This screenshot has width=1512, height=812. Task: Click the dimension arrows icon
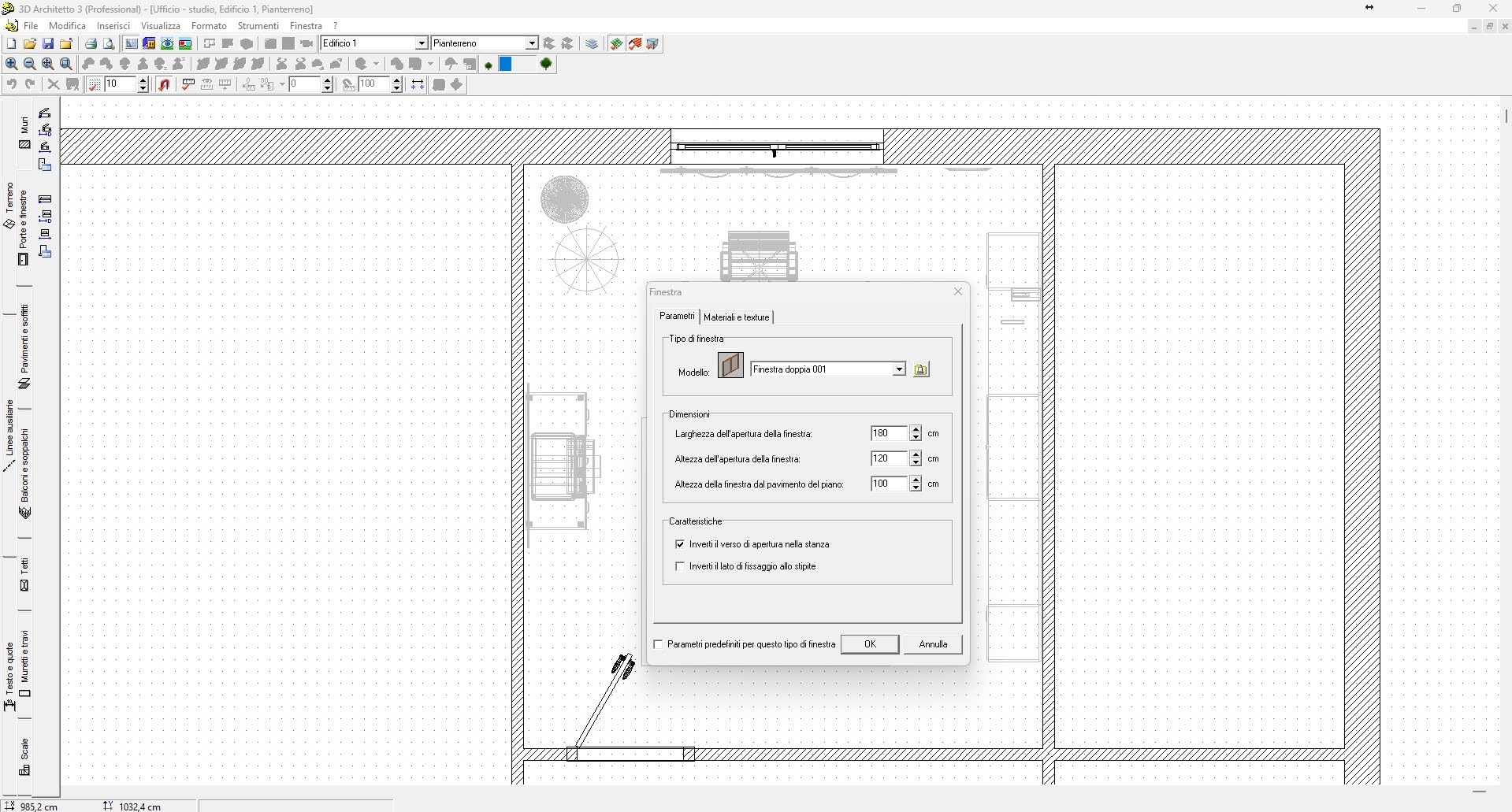[x=418, y=85]
